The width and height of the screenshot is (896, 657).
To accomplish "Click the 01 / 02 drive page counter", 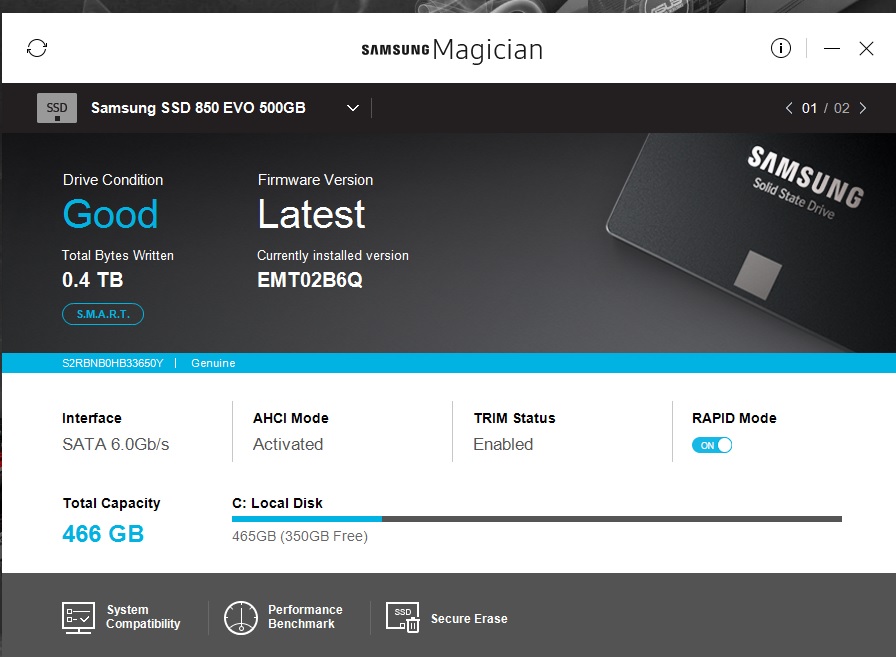I will coord(826,108).
